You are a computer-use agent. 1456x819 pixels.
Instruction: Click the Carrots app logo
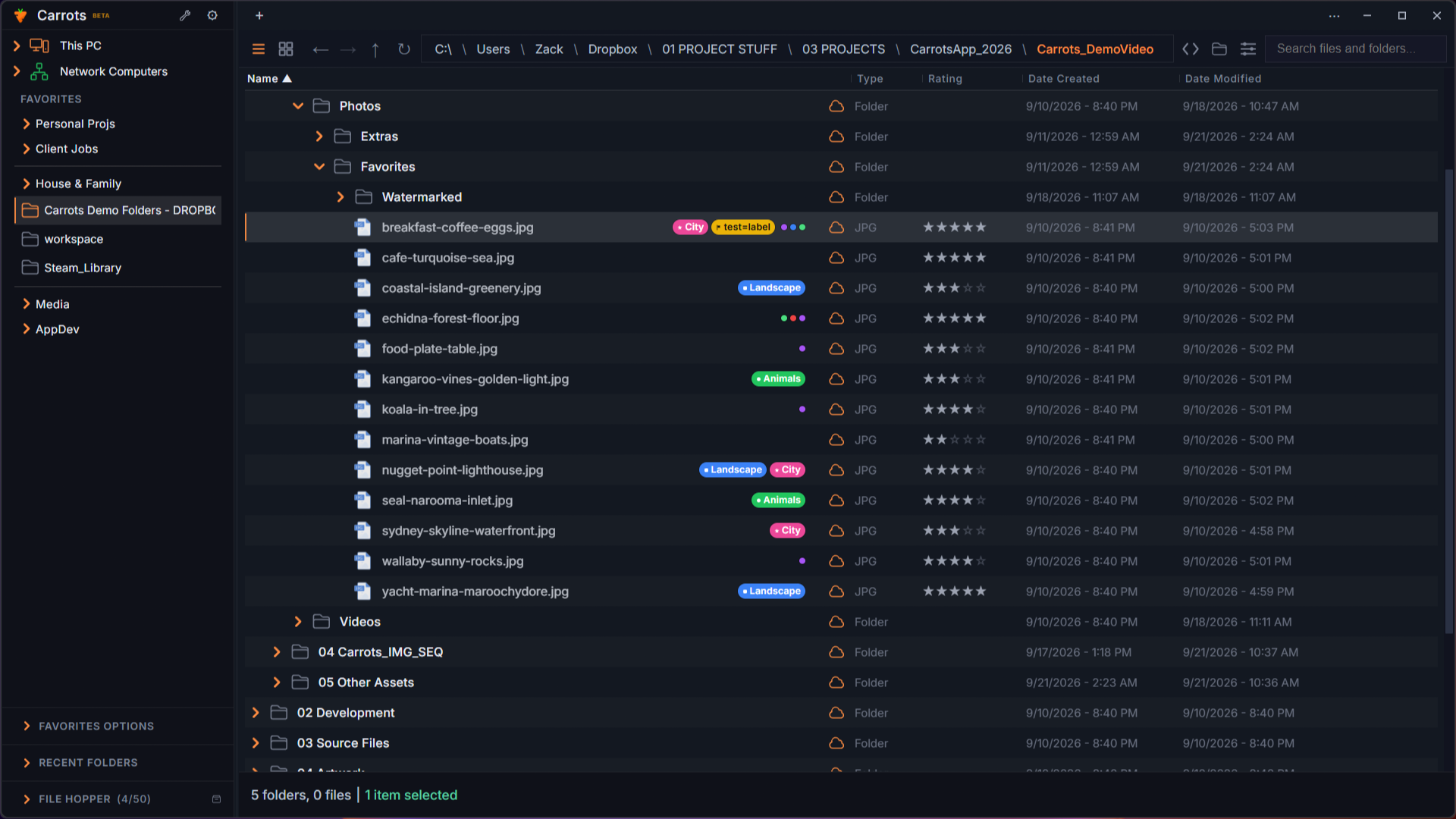click(x=20, y=15)
